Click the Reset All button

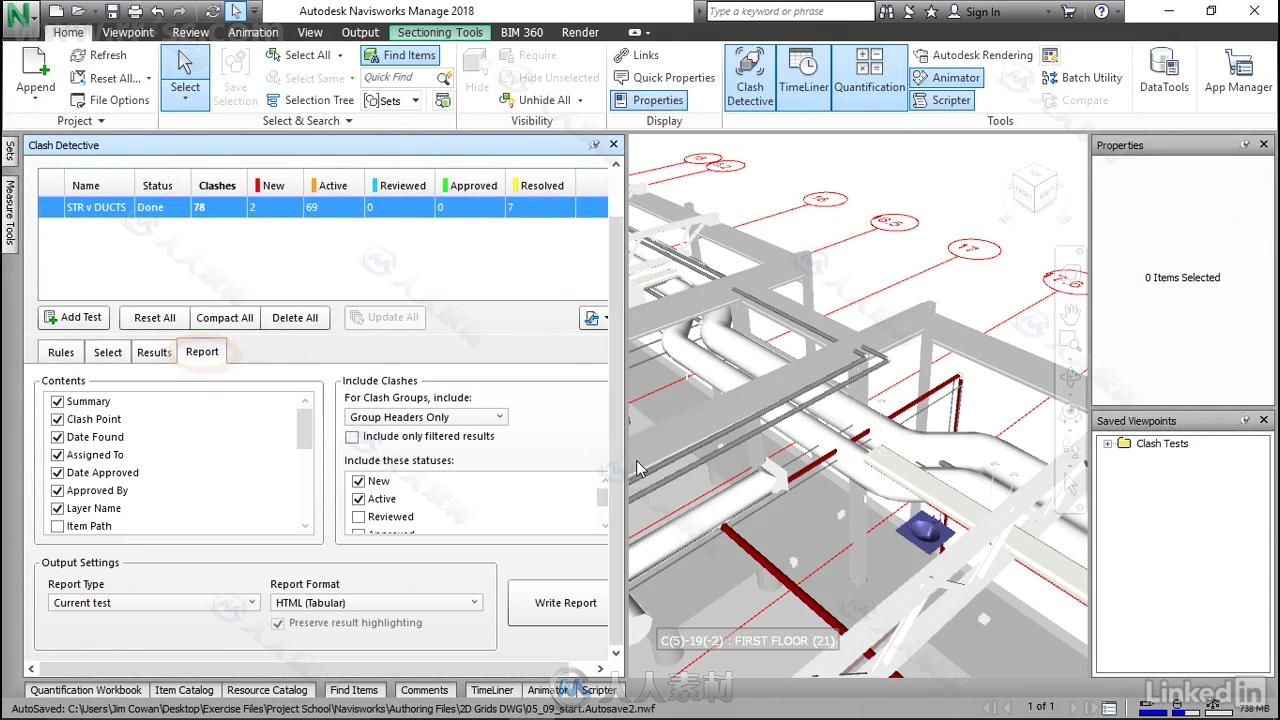(155, 318)
